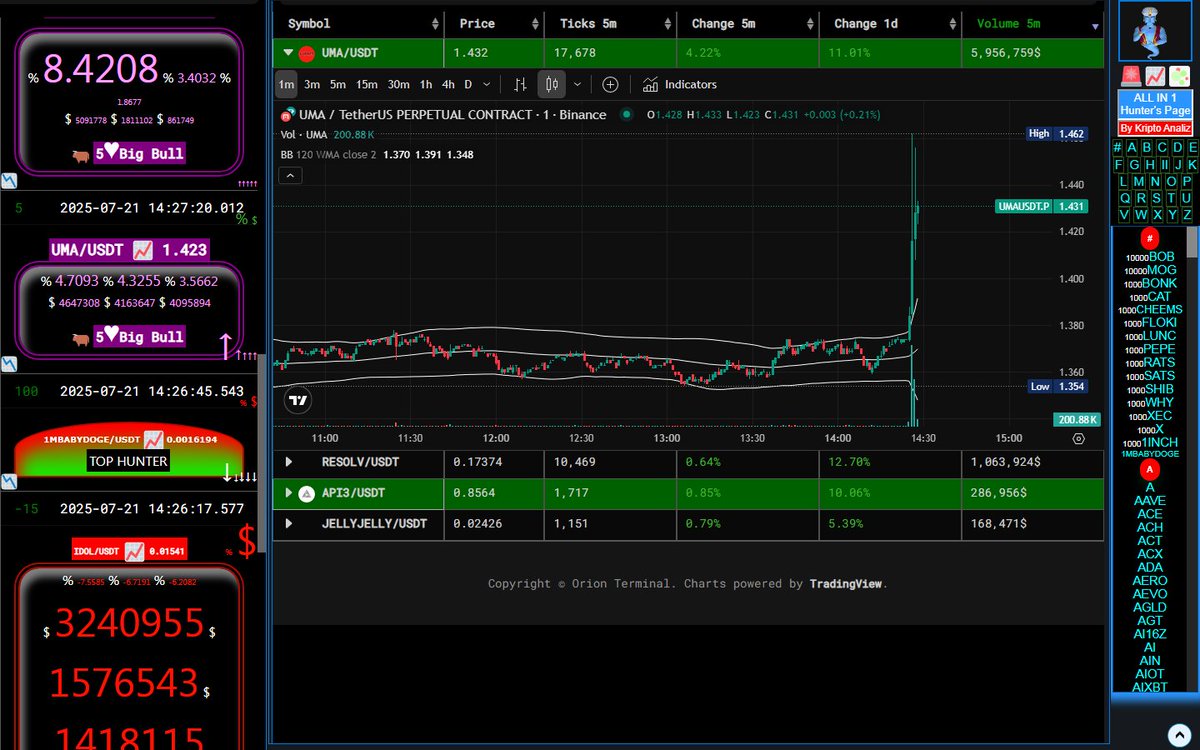
Task: Click the green bubbles icon under genie
Action: [x=1180, y=76]
